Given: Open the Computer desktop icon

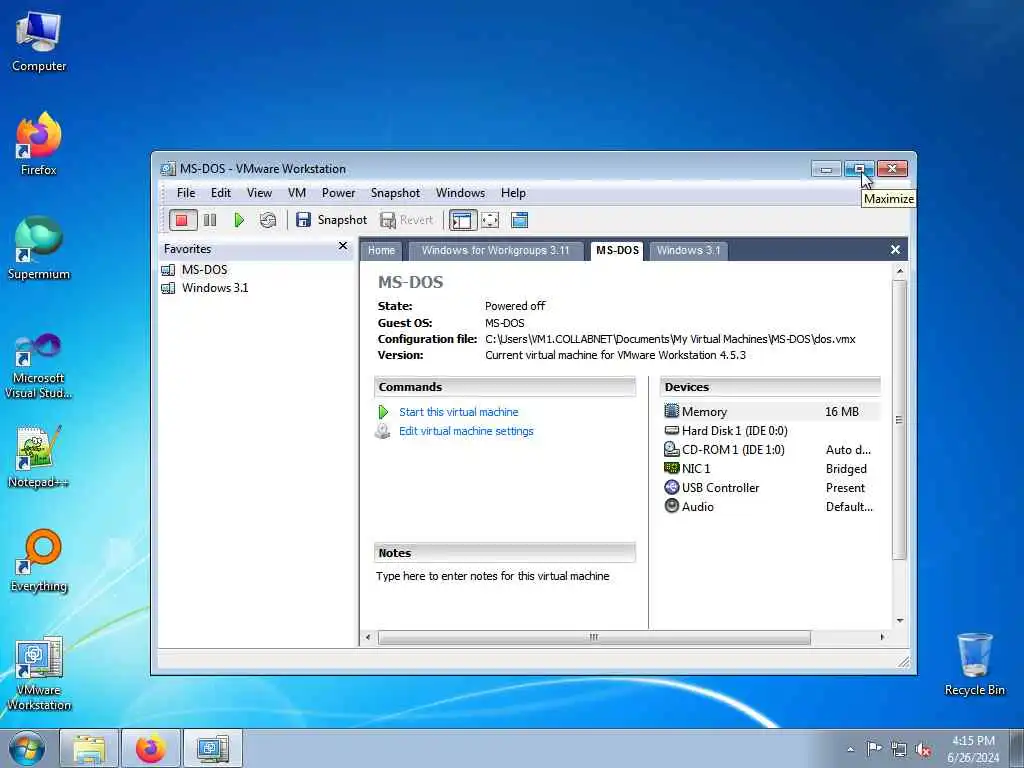Looking at the screenshot, I should pyautogui.click(x=39, y=42).
